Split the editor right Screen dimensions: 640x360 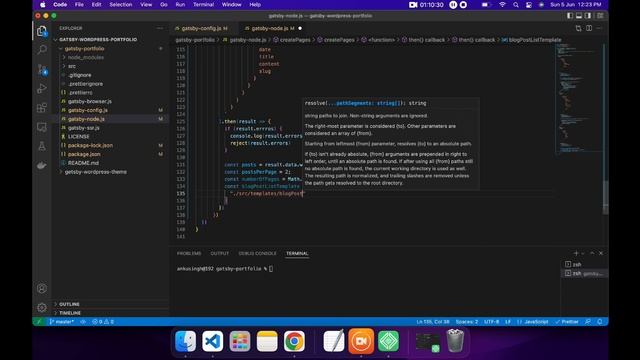click(589, 28)
